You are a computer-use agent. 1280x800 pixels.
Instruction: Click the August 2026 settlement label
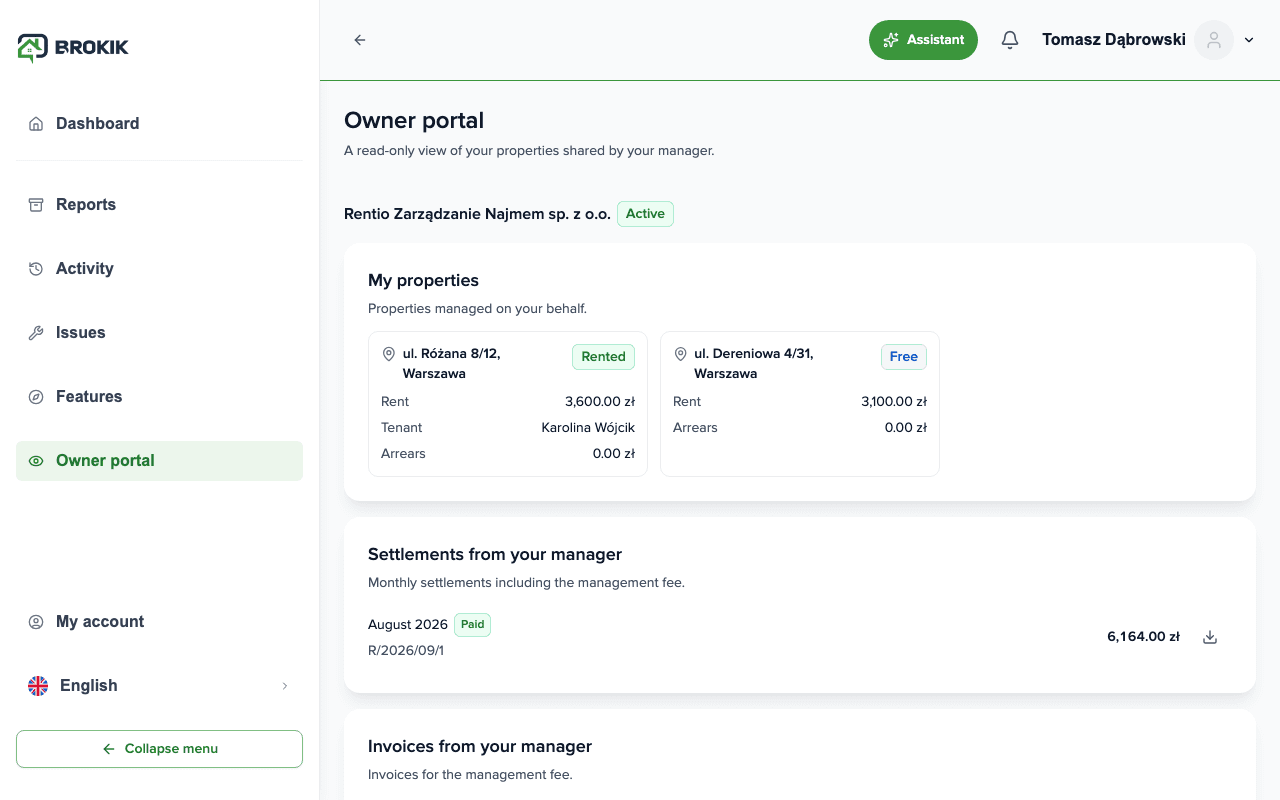tap(408, 625)
